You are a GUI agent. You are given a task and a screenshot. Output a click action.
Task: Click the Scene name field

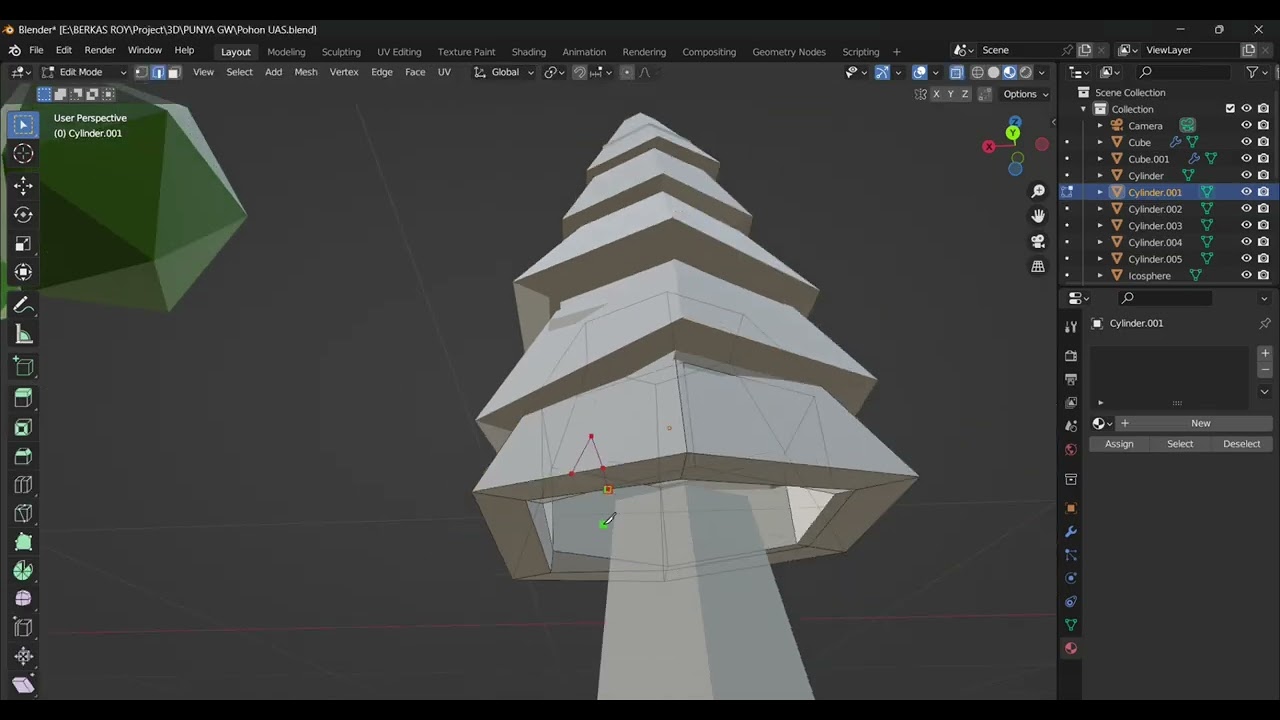[1019, 50]
